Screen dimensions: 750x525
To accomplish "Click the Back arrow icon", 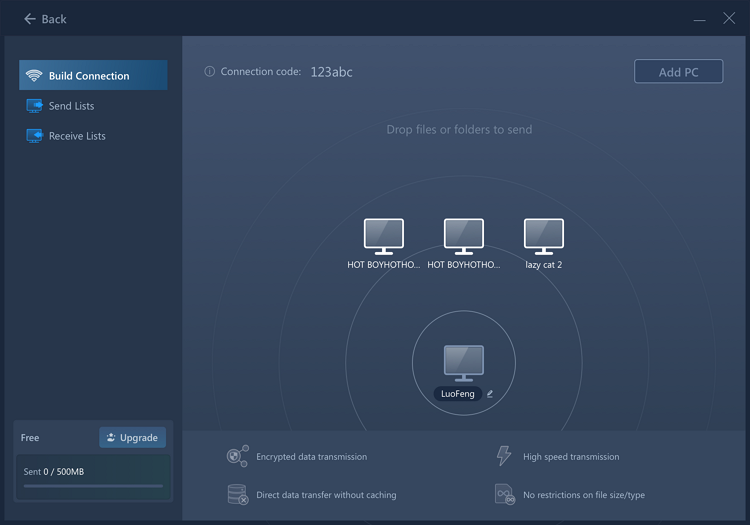I will tap(29, 19).
